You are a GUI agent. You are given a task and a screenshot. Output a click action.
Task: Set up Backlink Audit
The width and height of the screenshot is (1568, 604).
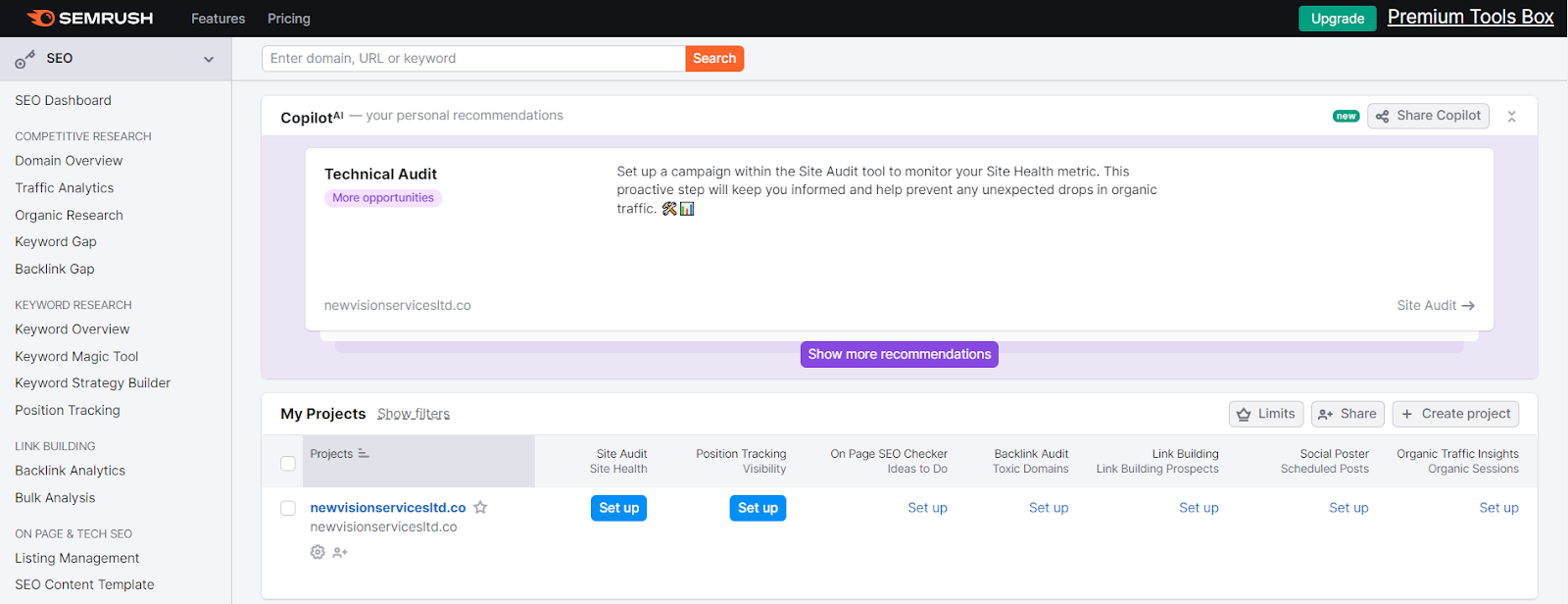pyautogui.click(x=1049, y=508)
